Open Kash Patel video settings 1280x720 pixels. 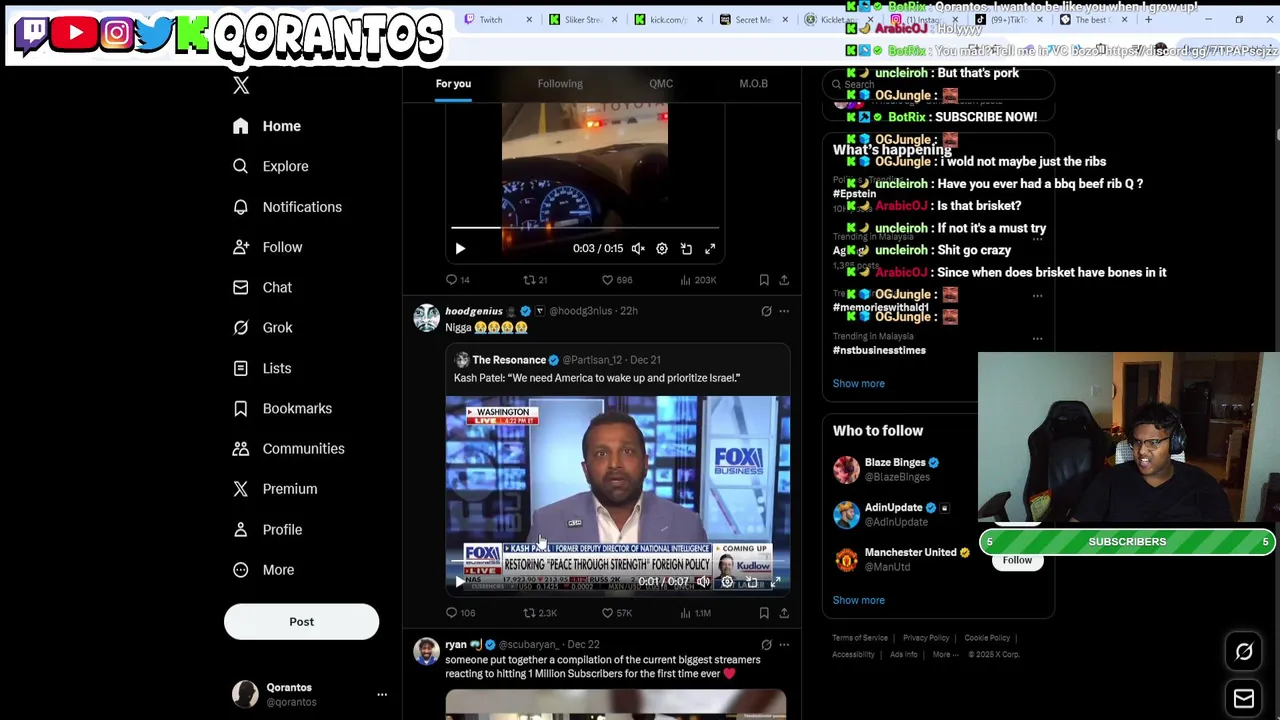[x=727, y=581]
